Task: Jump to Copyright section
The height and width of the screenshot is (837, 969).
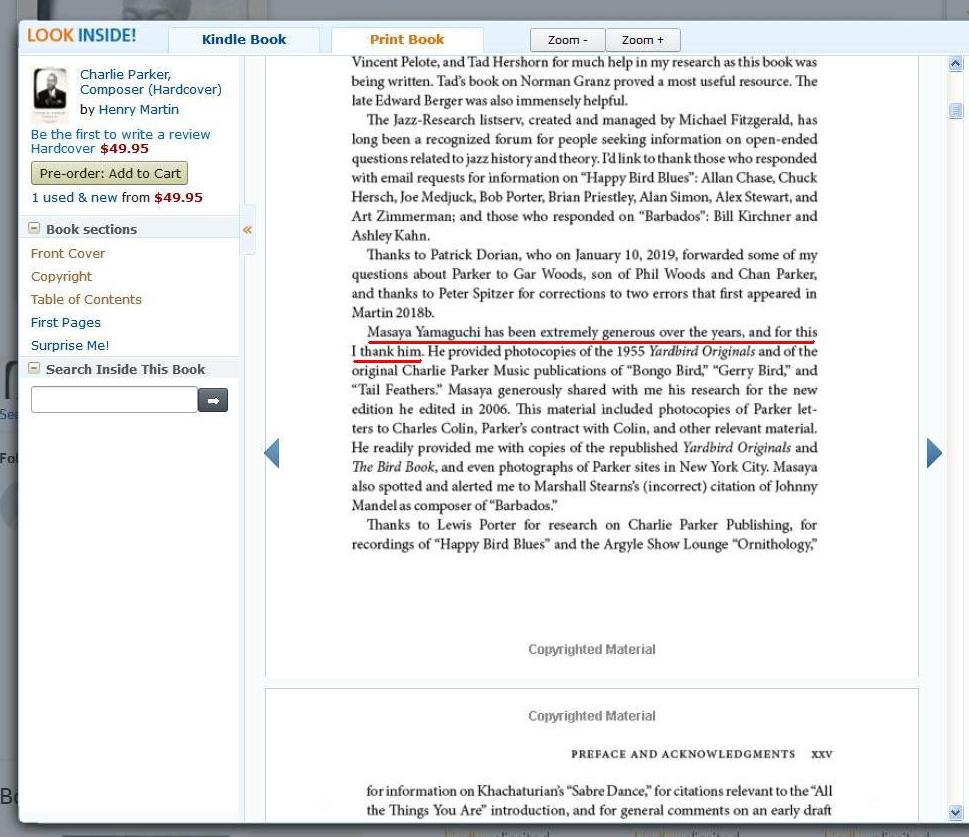Action: pos(61,276)
